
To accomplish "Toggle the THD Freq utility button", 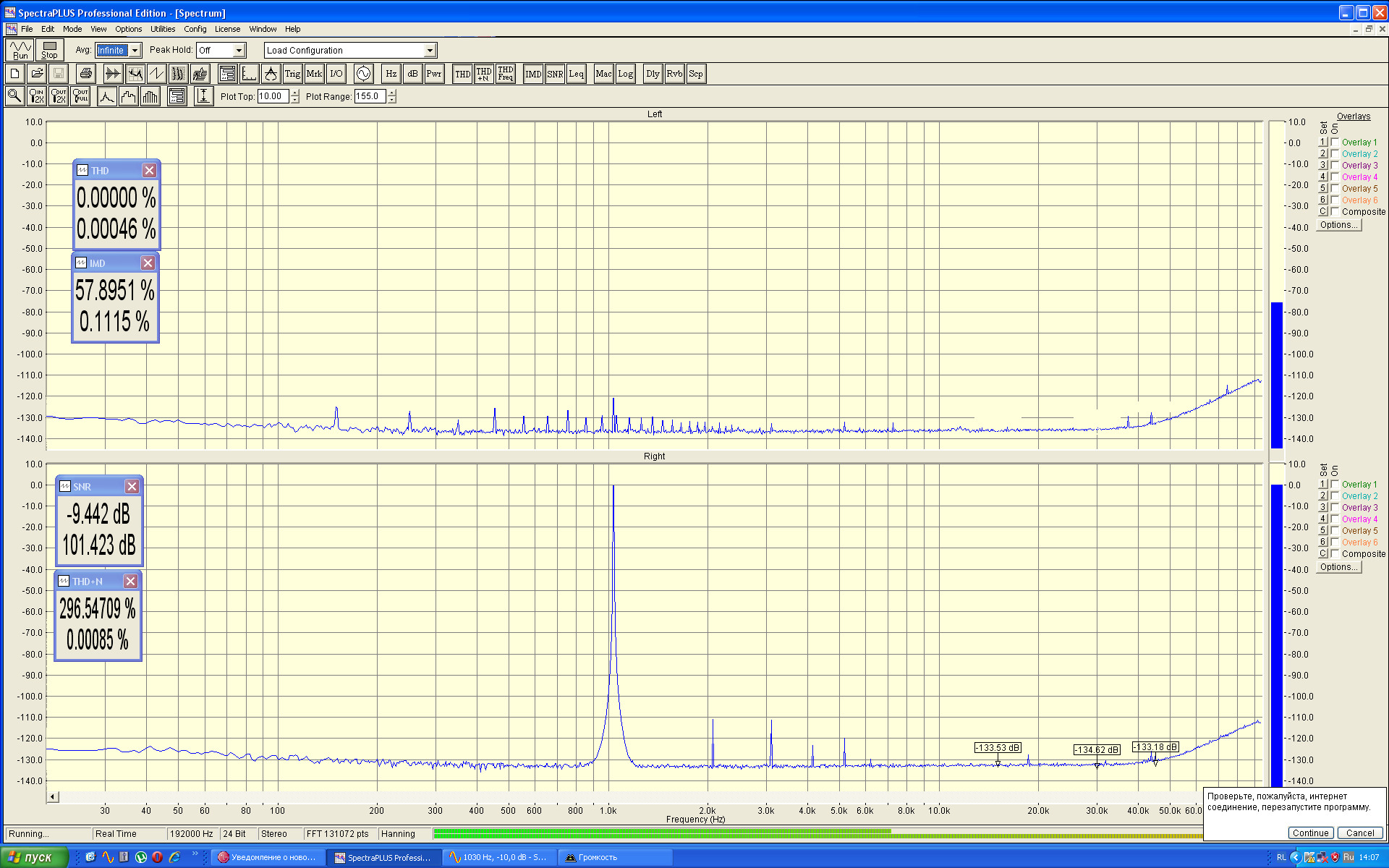I will [506, 74].
